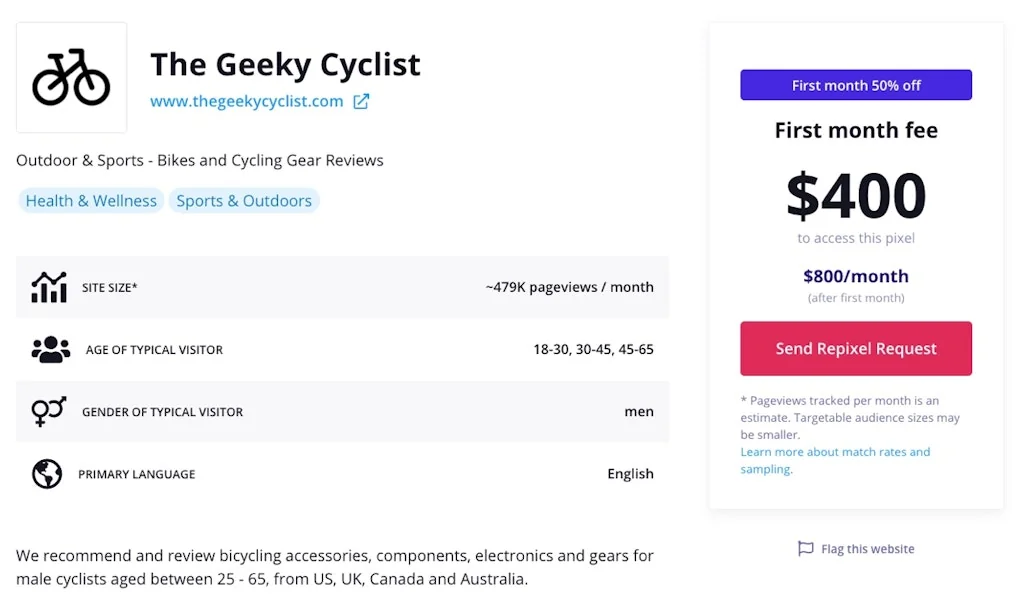Open the www.thegeekycyclist.com link

pos(246,101)
